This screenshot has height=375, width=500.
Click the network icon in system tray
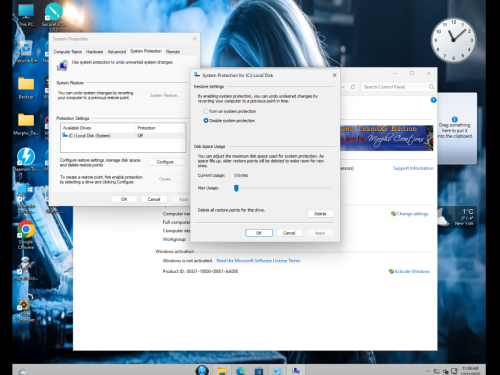point(454,371)
